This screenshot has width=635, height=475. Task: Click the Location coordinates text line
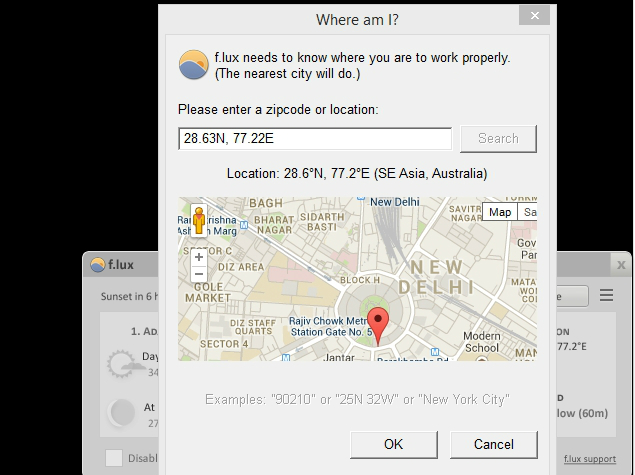tap(357, 173)
